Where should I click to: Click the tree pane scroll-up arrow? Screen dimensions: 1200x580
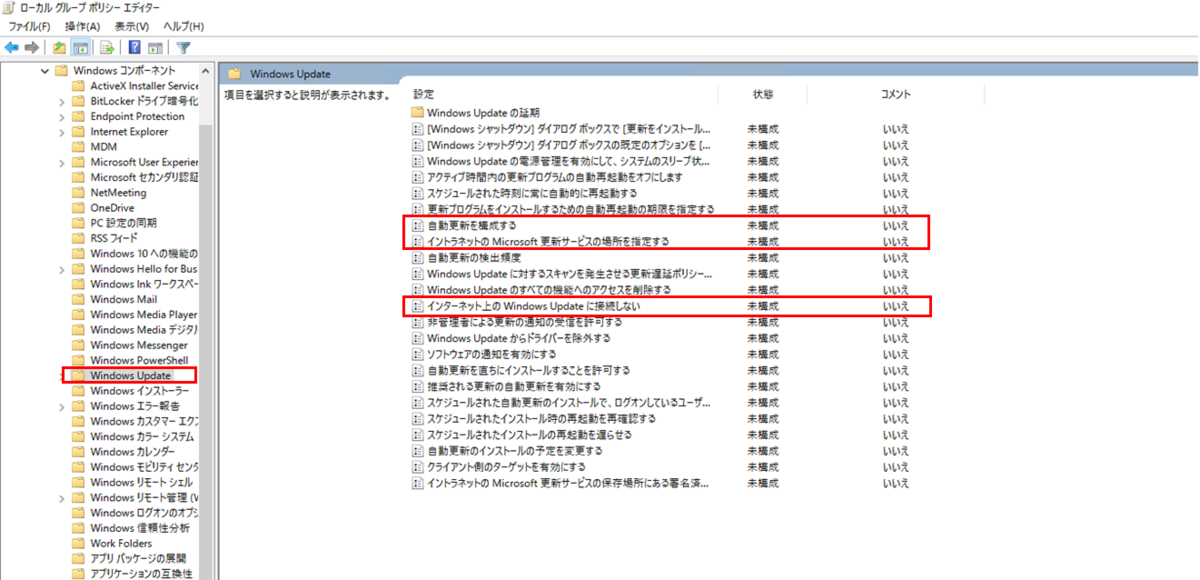click(x=205, y=71)
